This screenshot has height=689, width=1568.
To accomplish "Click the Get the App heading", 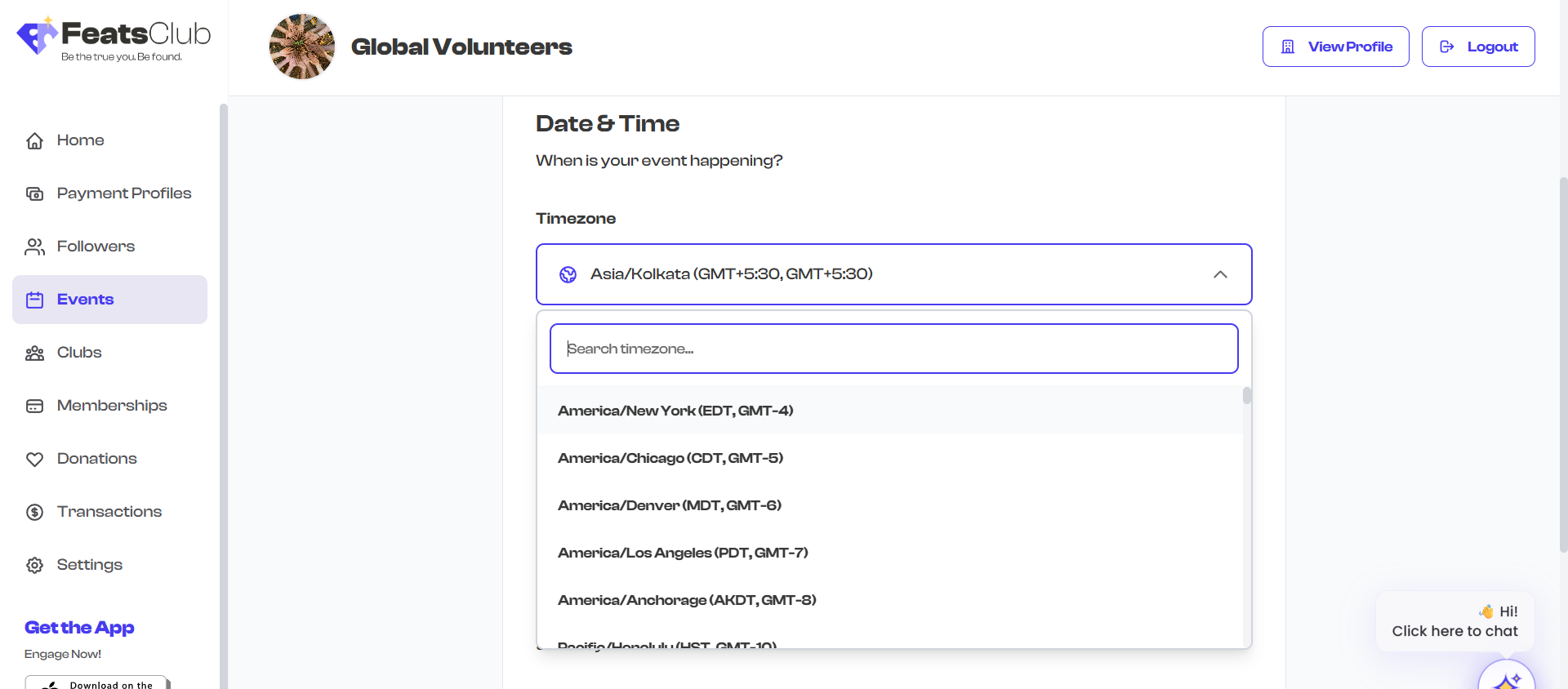I will 79,628.
